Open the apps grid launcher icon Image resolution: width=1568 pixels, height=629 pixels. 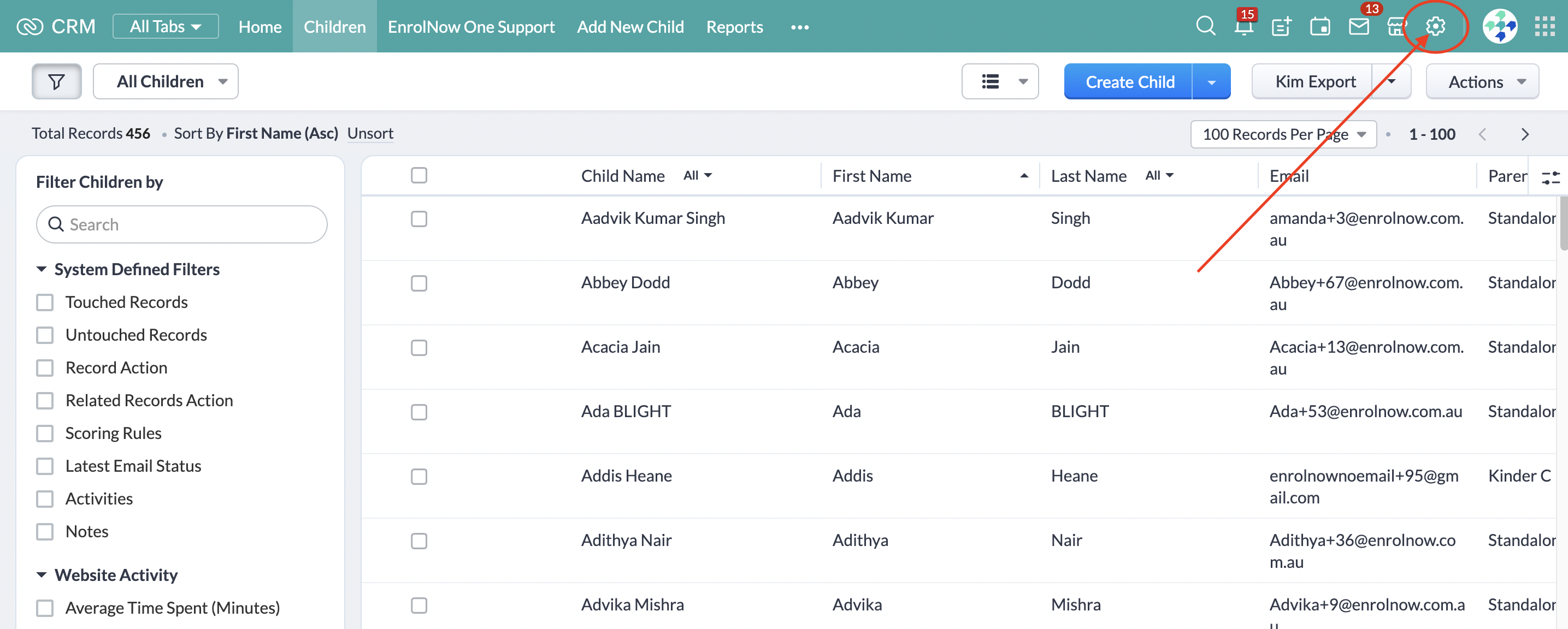[x=1545, y=27]
